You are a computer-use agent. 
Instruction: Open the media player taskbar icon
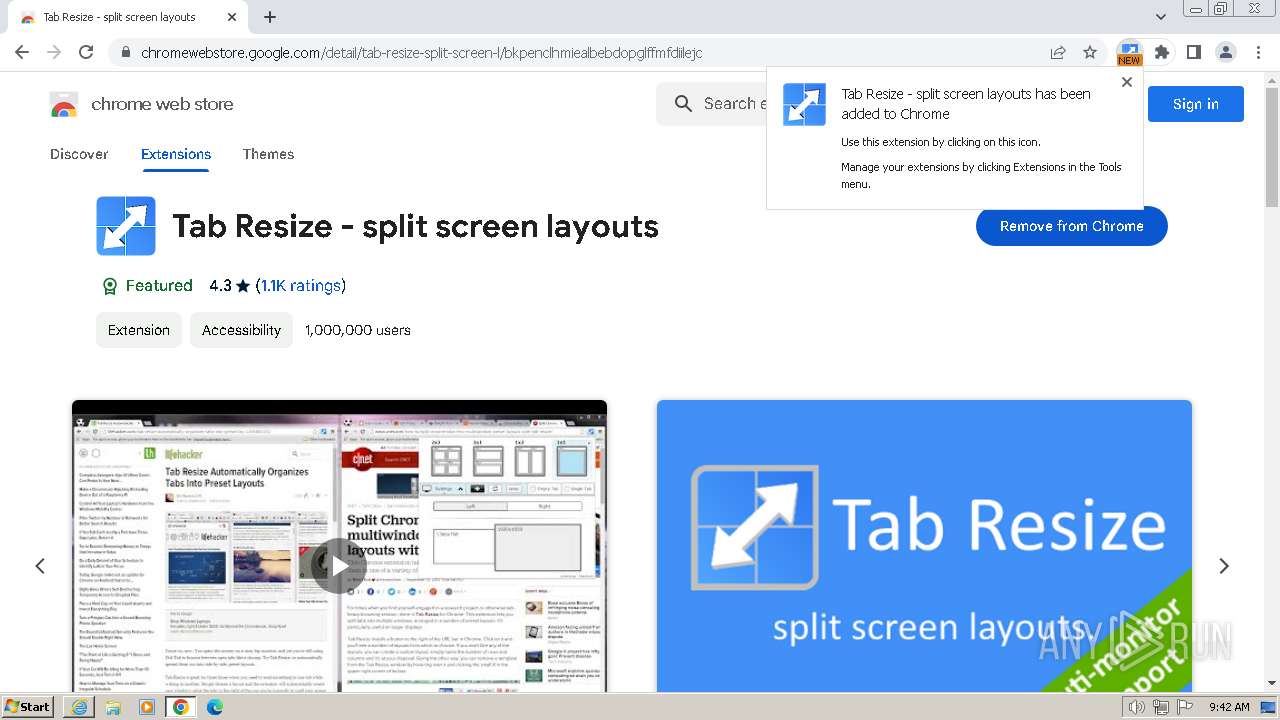147,707
